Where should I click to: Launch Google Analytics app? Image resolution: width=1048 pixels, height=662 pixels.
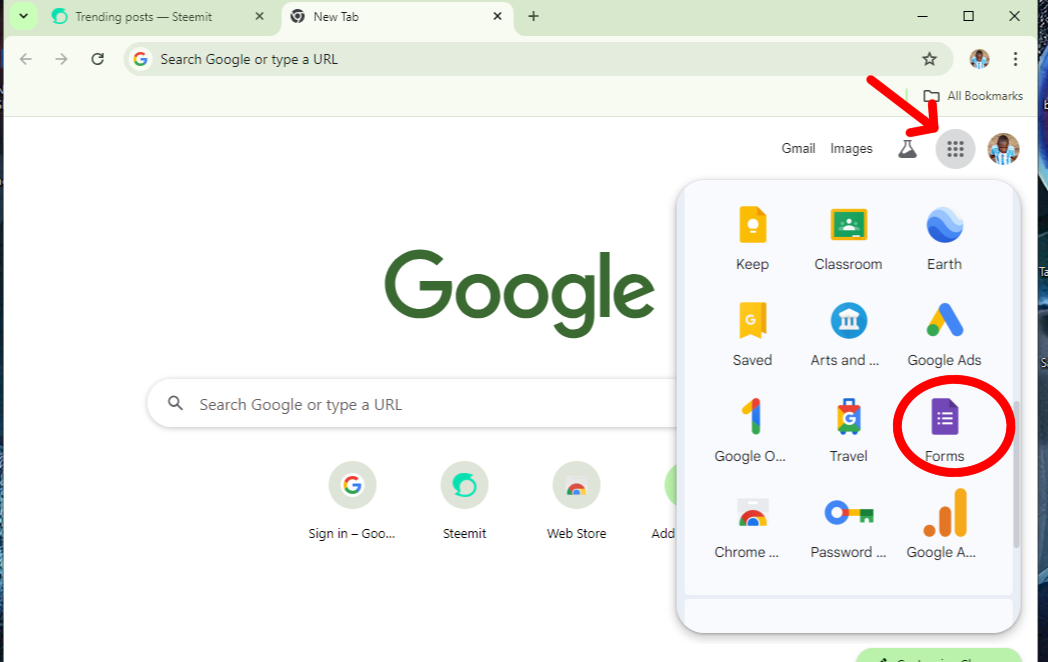tap(944, 526)
